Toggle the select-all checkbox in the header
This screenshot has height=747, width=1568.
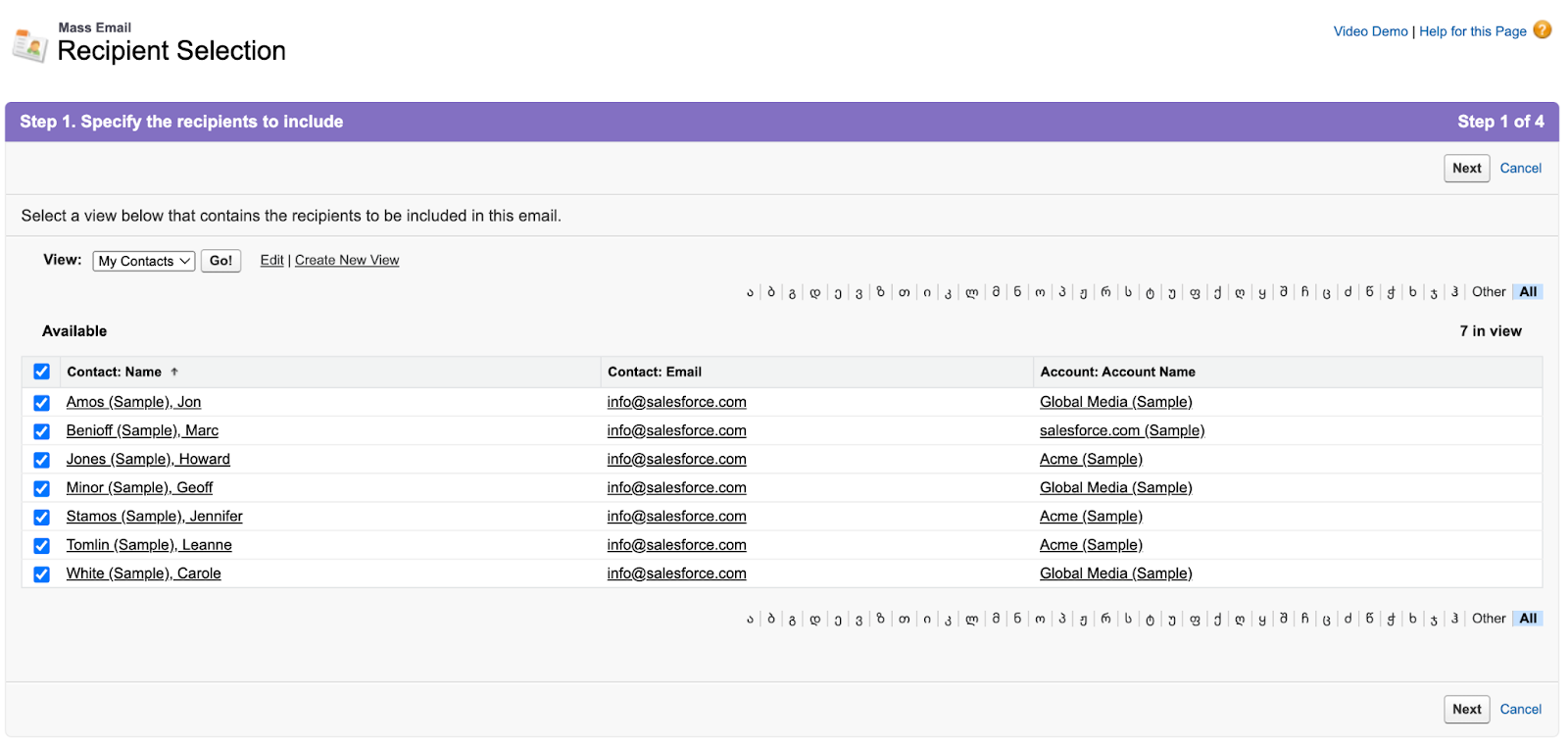point(41,372)
